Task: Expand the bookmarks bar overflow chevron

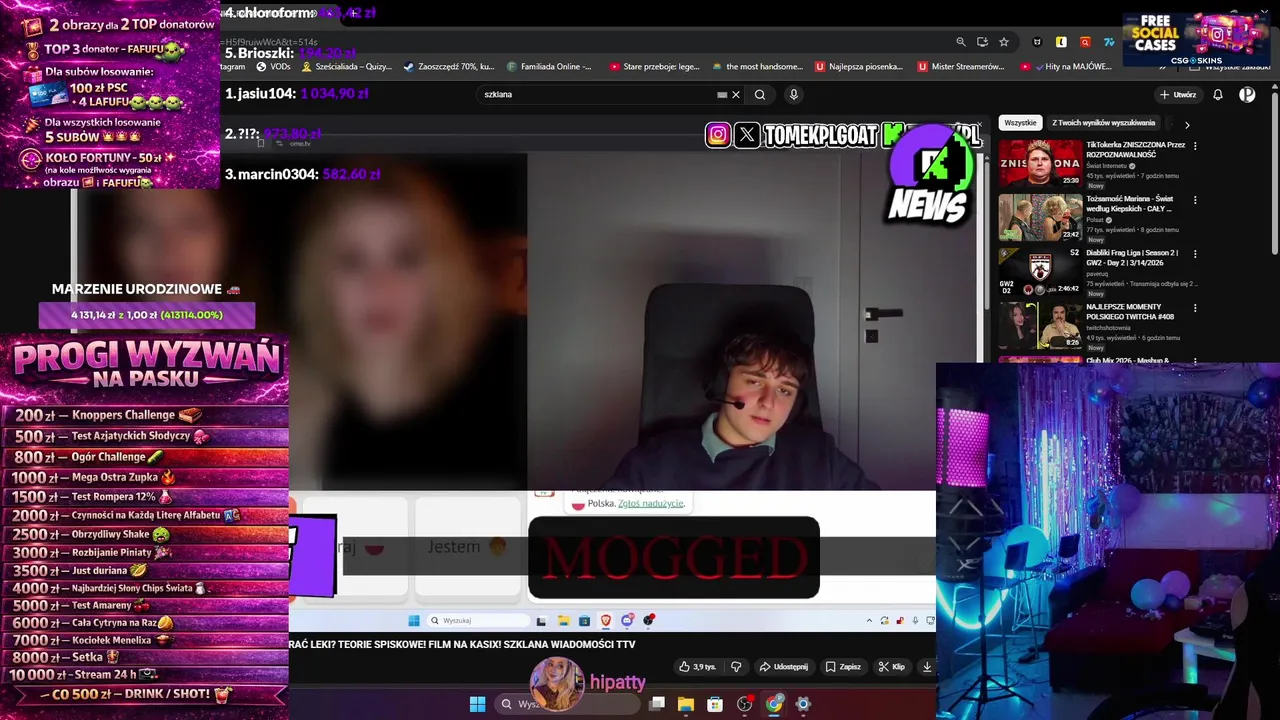Action: click(x=1162, y=67)
